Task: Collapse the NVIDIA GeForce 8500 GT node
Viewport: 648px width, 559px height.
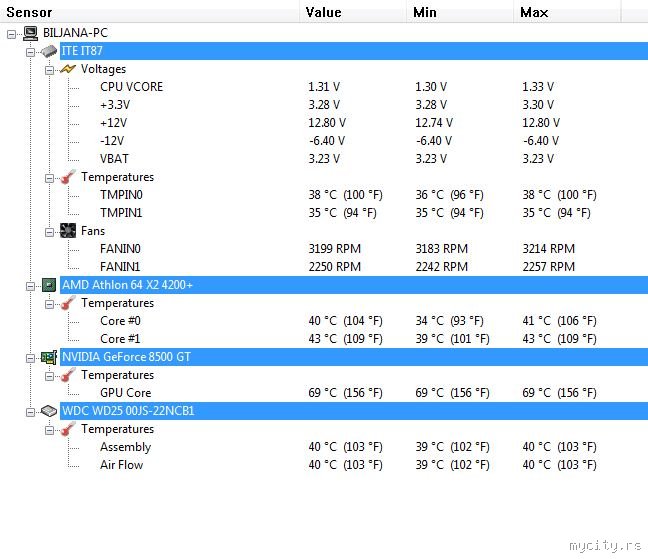Action: coord(30,358)
